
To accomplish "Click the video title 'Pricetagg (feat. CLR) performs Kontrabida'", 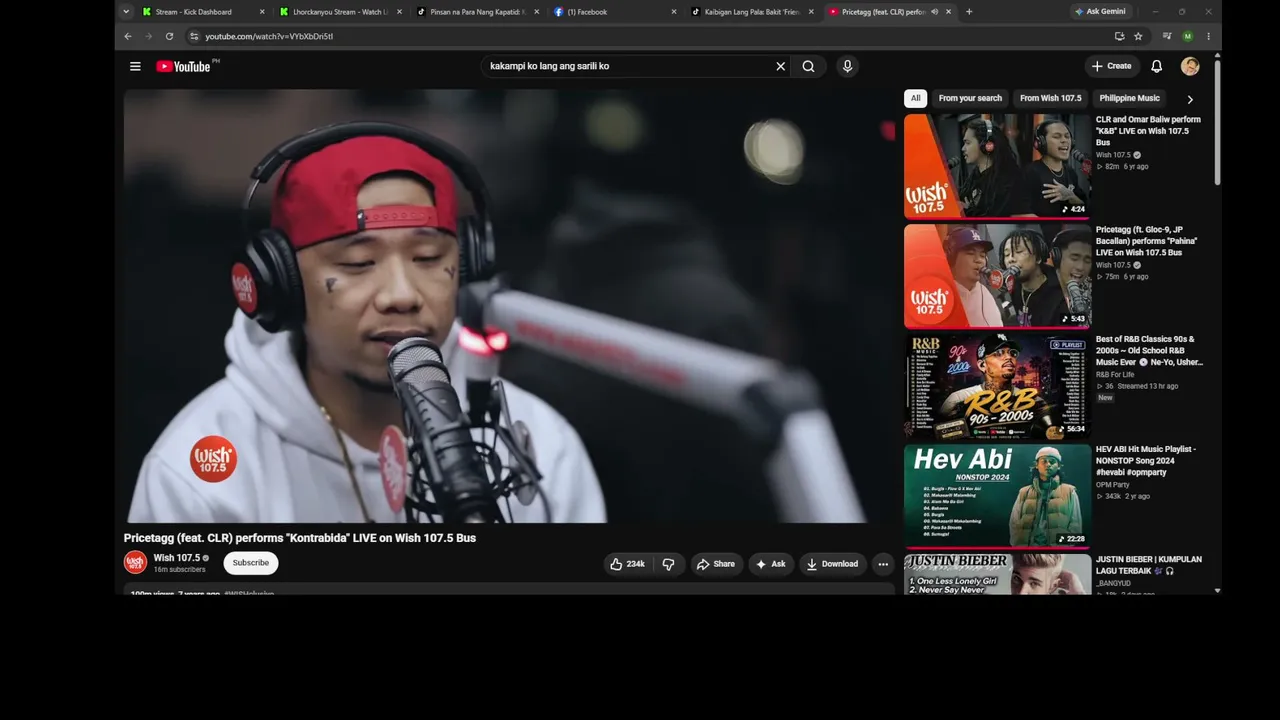I will pos(300,538).
